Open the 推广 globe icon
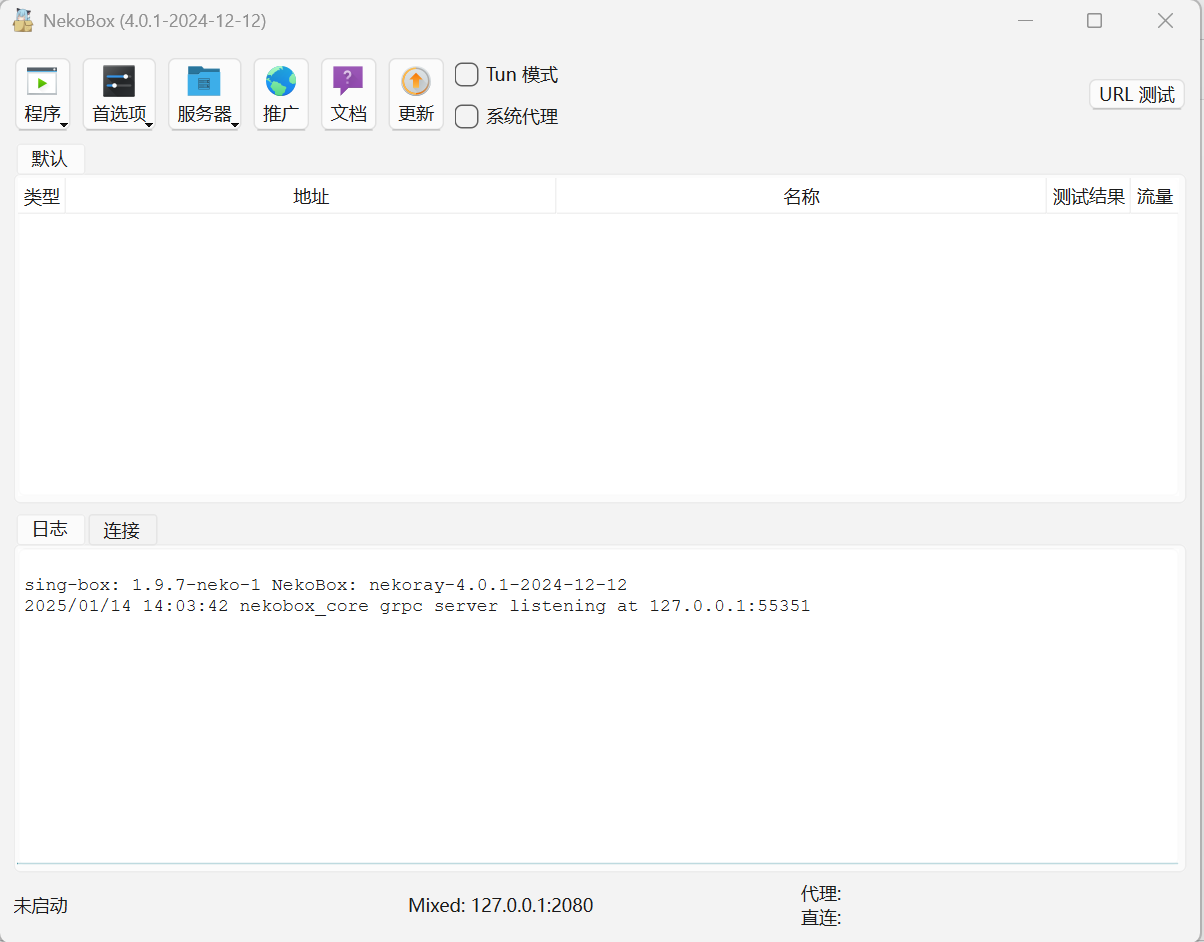Screen dimensions: 1204x942 point(281,81)
